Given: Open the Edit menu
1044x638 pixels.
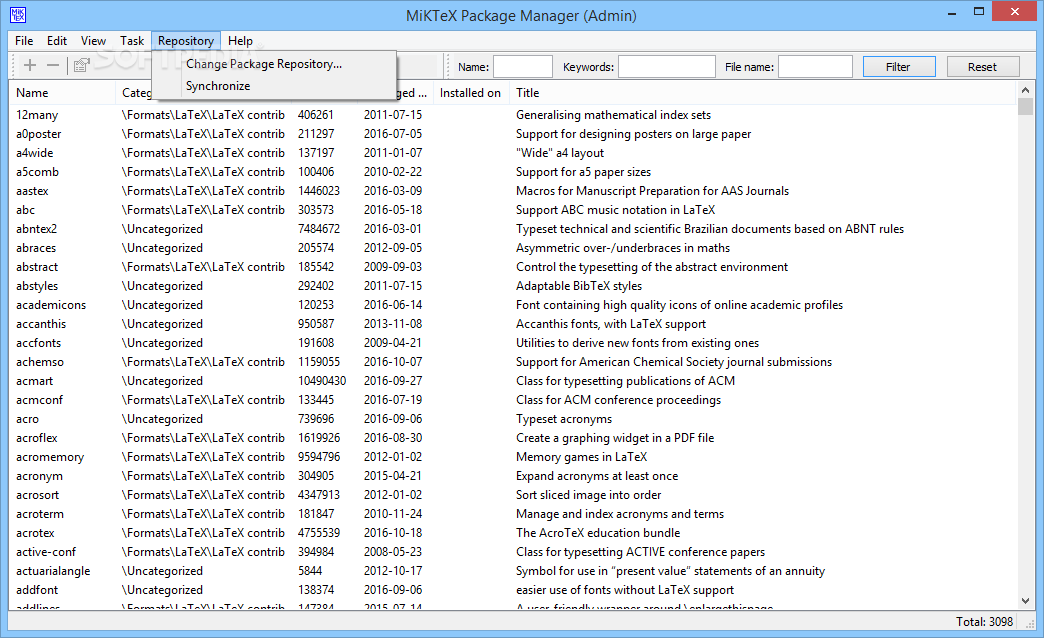Looking at the screenshot, I should click(57, 41).
